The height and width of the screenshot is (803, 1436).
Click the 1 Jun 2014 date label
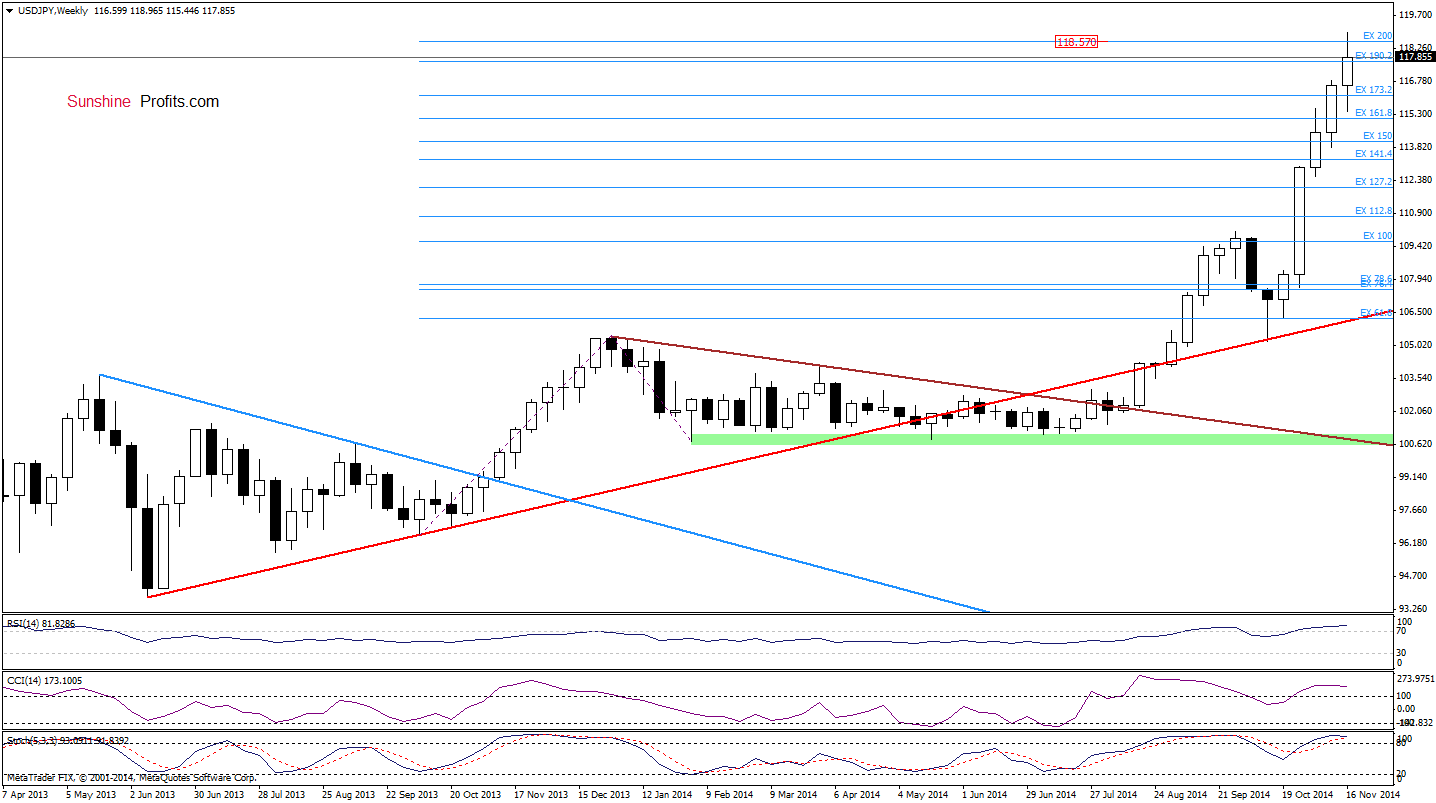pyautogui.click(x=987, y=796)
